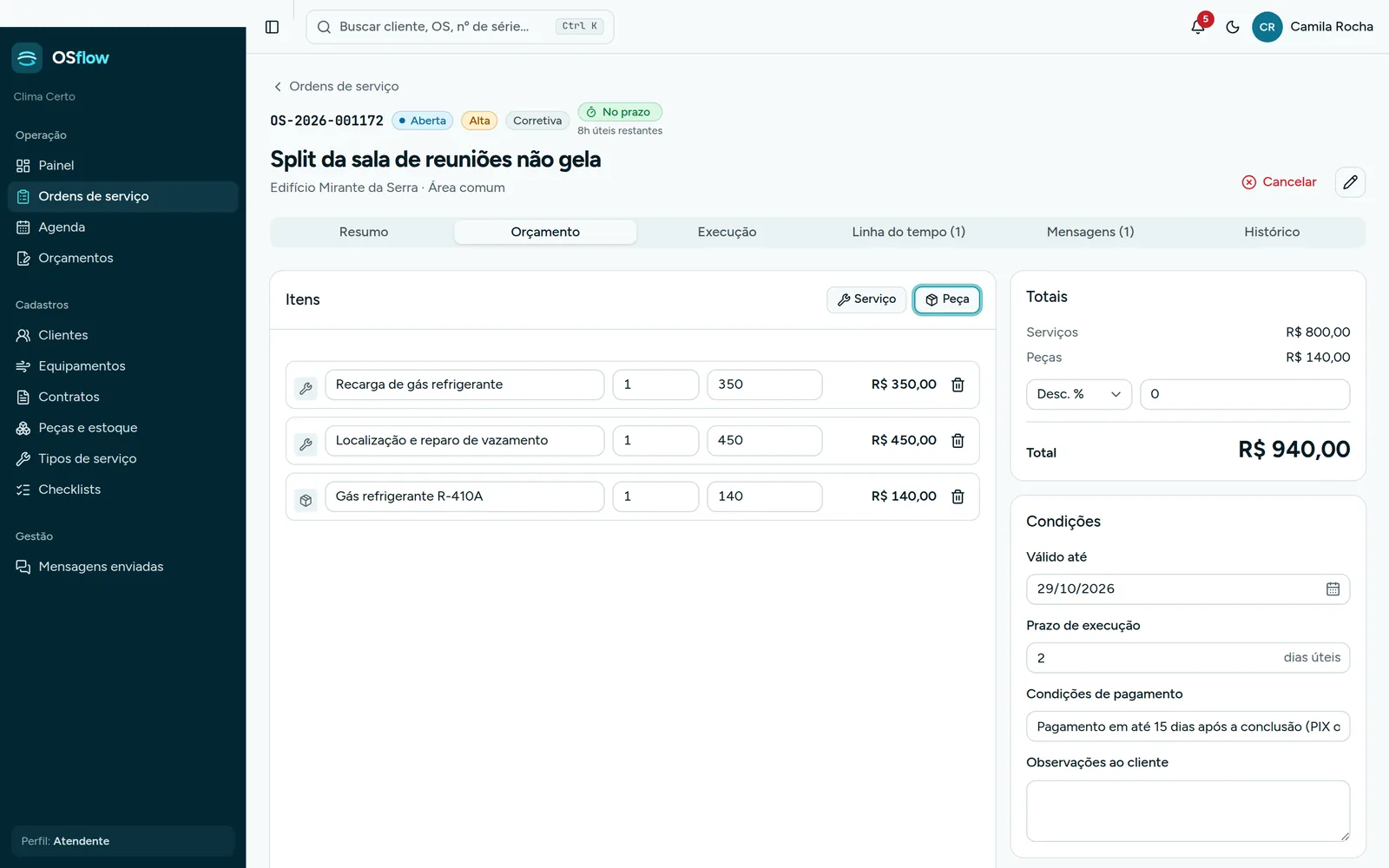This screenshot has height=868, width=1389.
Task: Open notifications bell
Action: pyautogui.click(x=1198, y=27)
